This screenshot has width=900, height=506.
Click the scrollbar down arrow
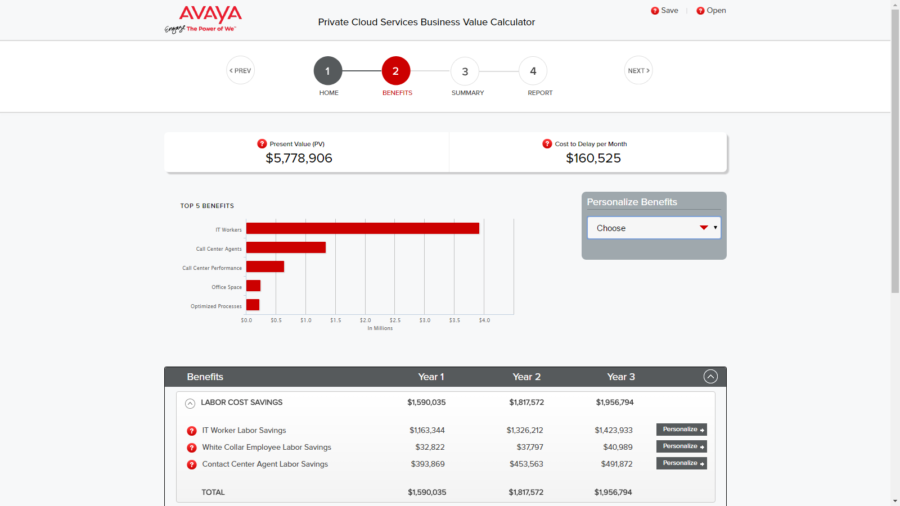click(x=895, y=501)
